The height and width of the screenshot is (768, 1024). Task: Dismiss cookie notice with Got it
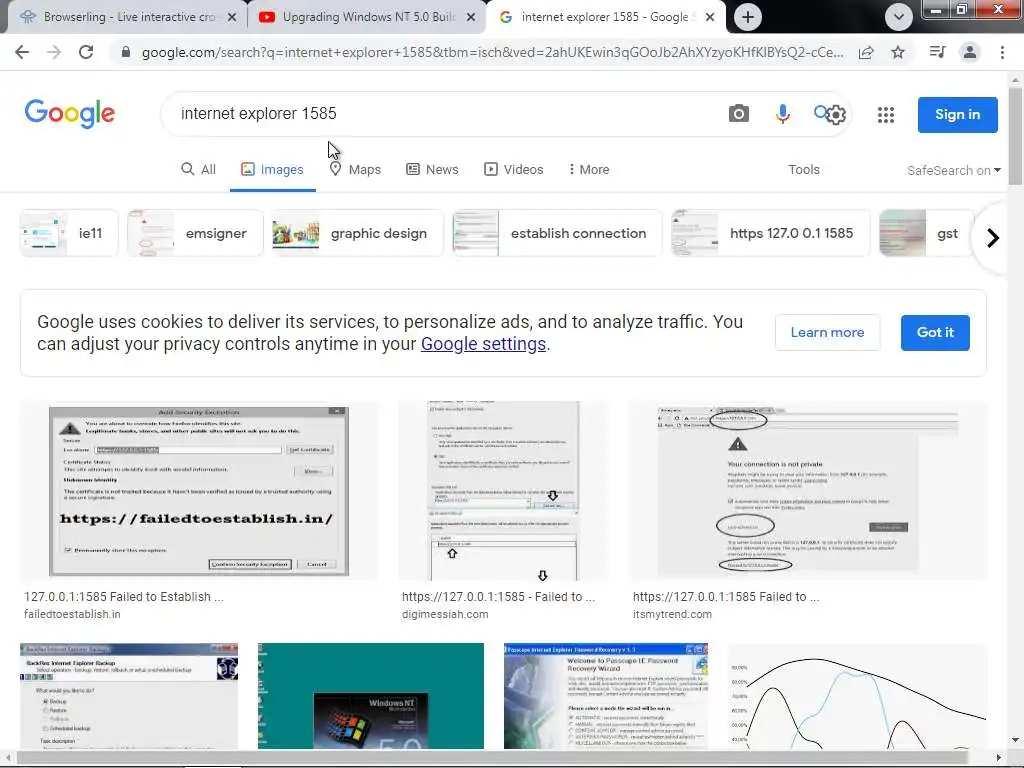click(935, 332)
